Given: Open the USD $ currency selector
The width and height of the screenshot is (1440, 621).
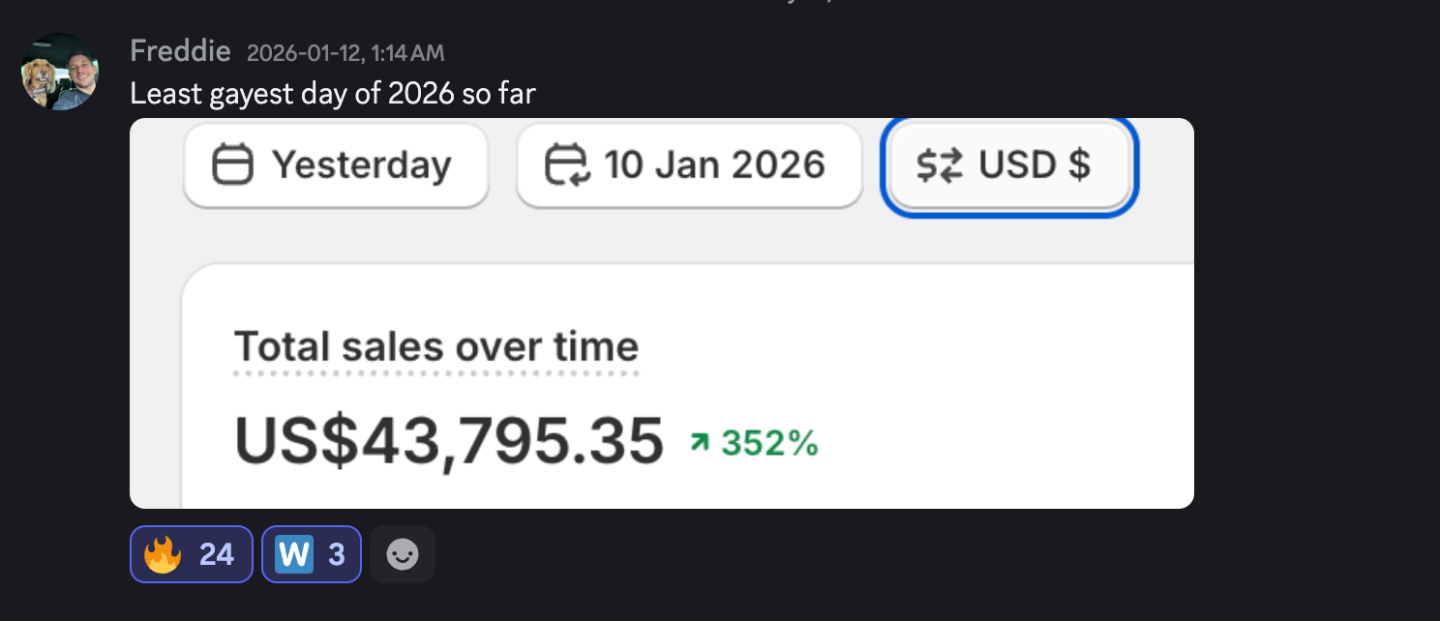Looking at the screenshot, I should point(1009,165).
